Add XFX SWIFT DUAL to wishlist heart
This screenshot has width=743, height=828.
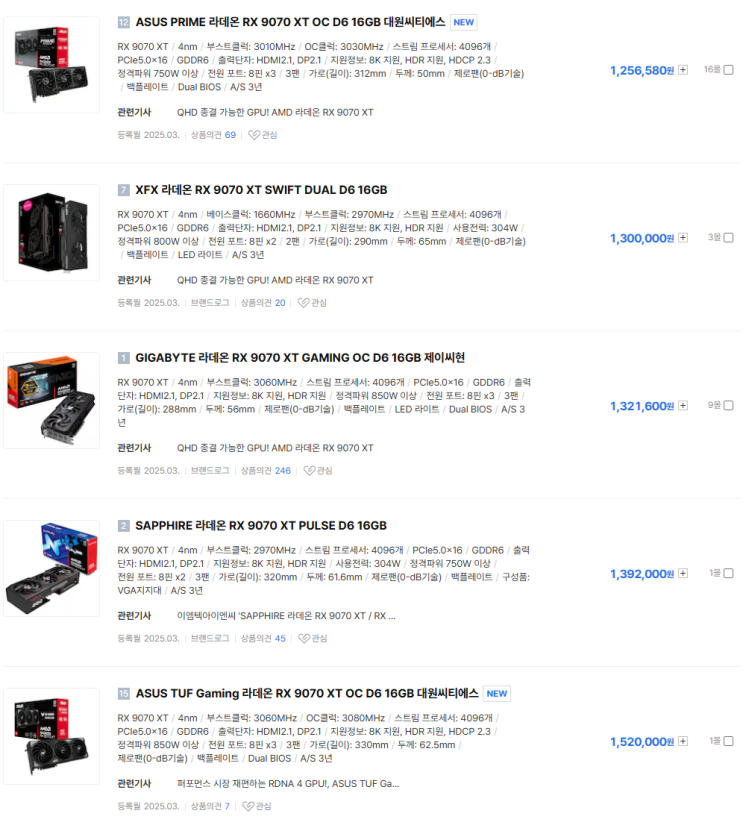[303, 303]
